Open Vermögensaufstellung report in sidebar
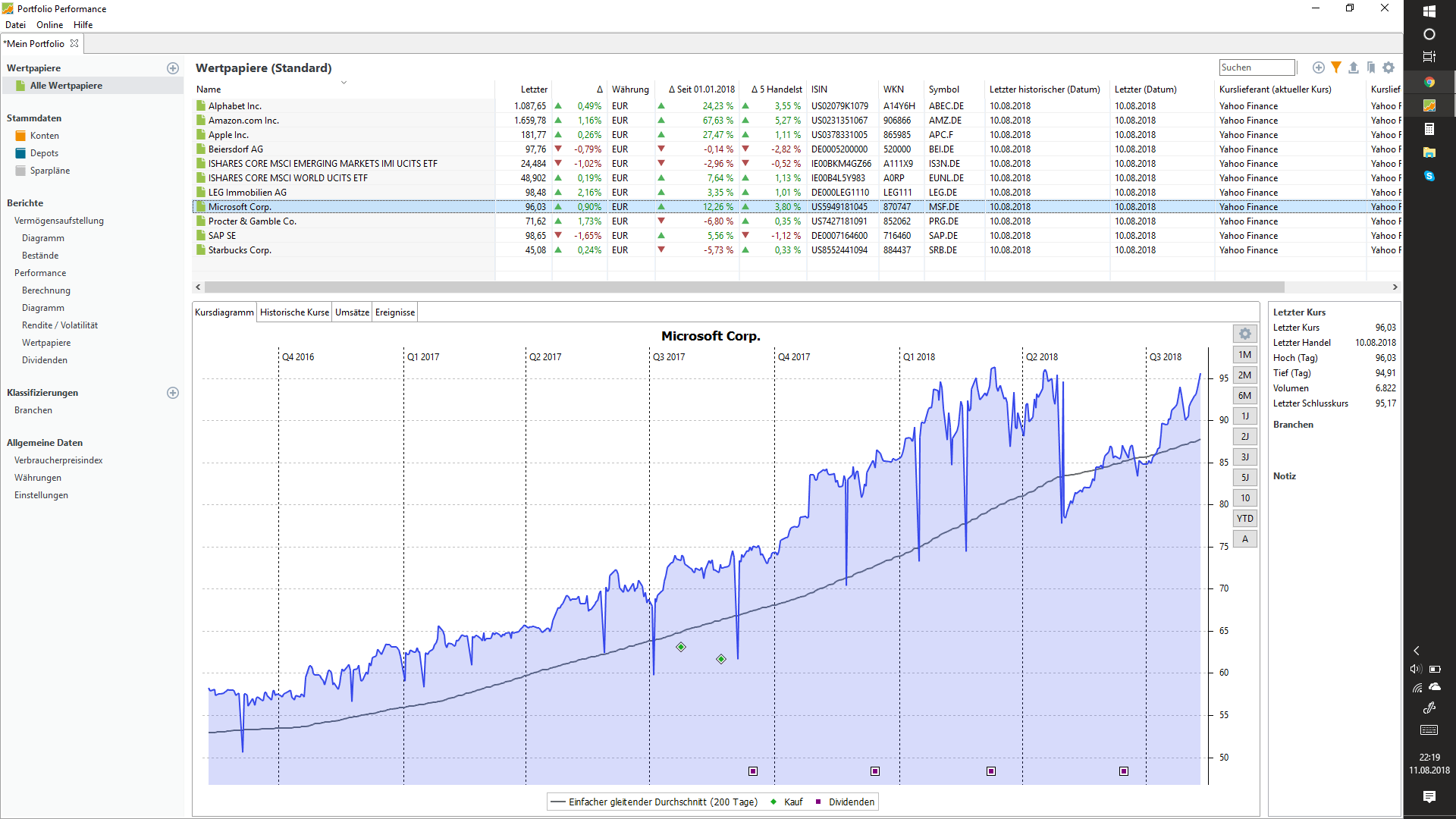Screen dimensions: 1456x819 (x=59, y=221)
